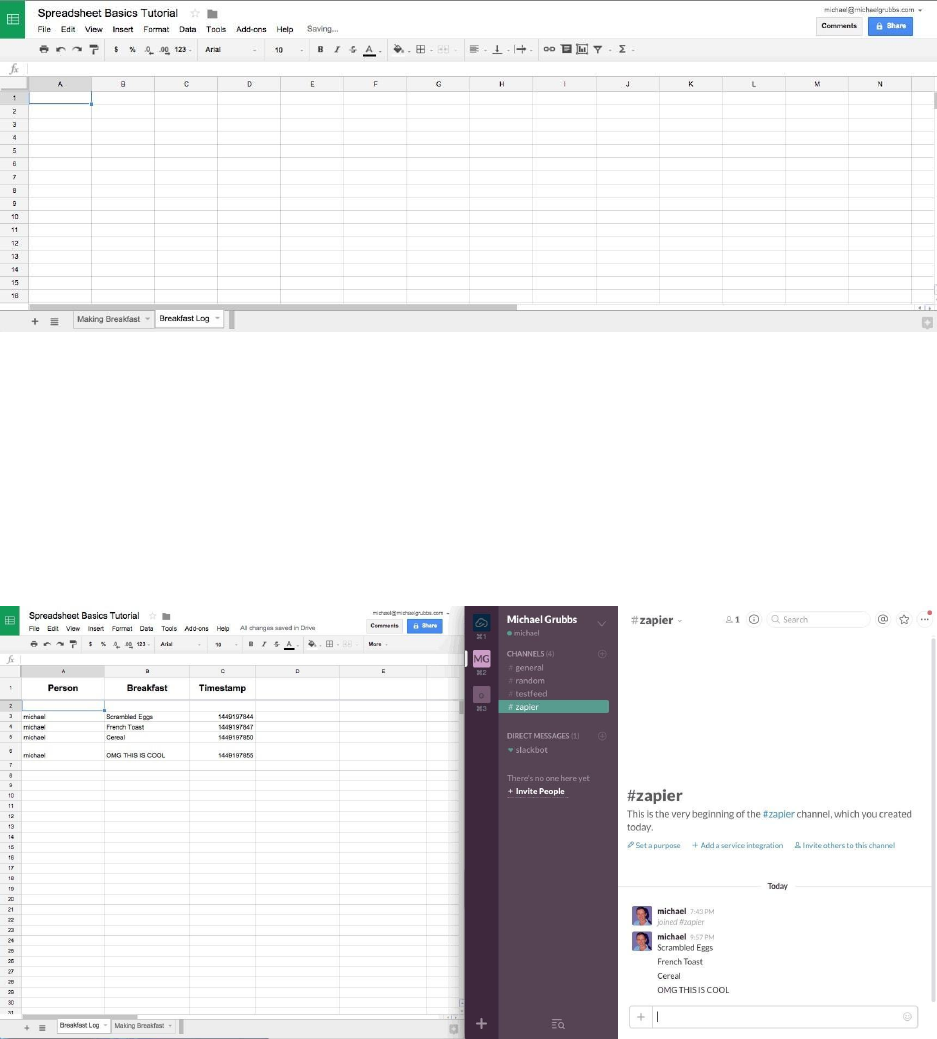This screenshot has height=1039, width=937.
Task: Click the Timestamp header cell
Action: tap(222, 688)
